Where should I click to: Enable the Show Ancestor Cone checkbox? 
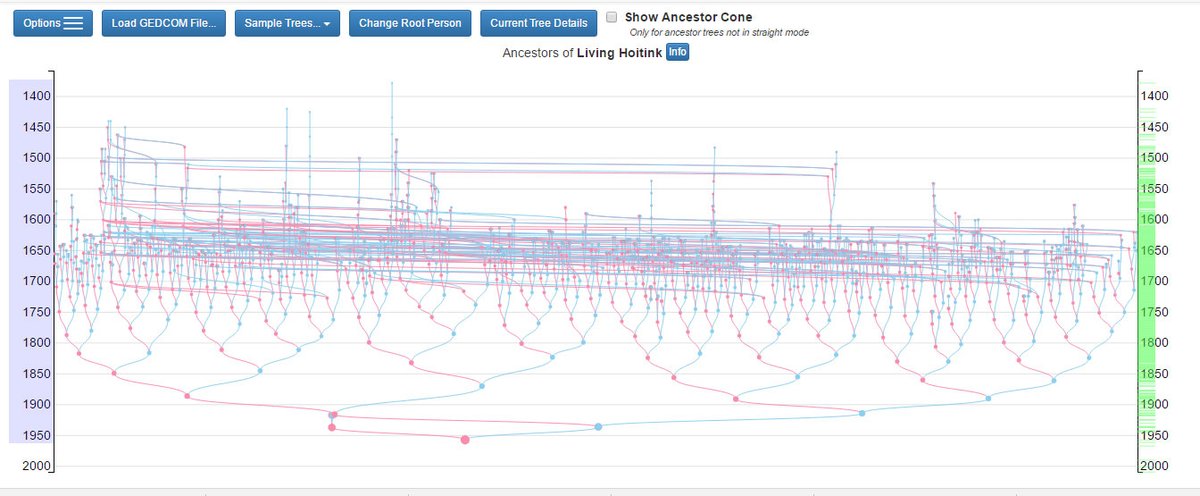pyautogui.click(x=612, y=17)
